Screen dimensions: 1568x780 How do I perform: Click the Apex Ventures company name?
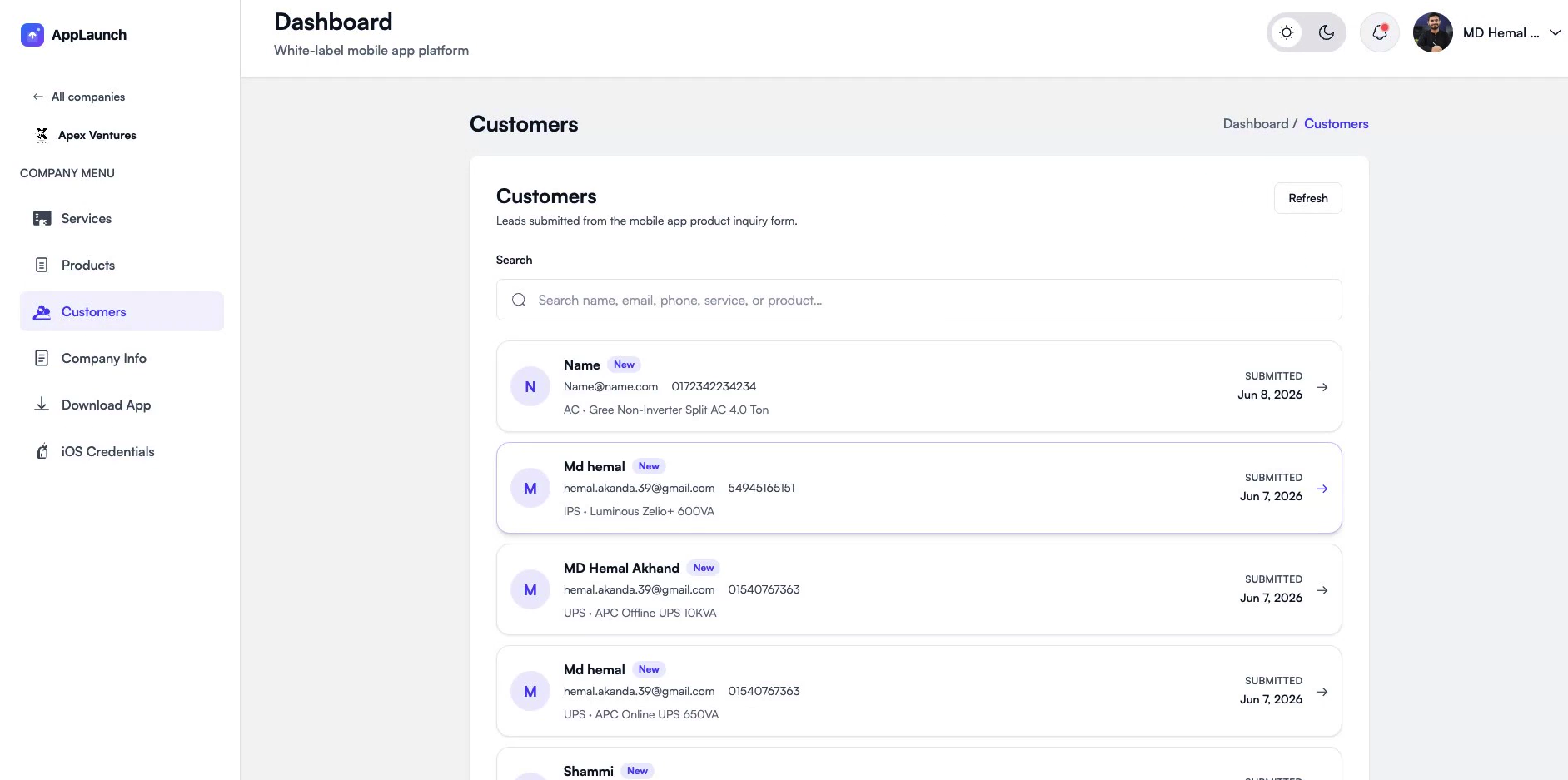[x=97, y=135]
